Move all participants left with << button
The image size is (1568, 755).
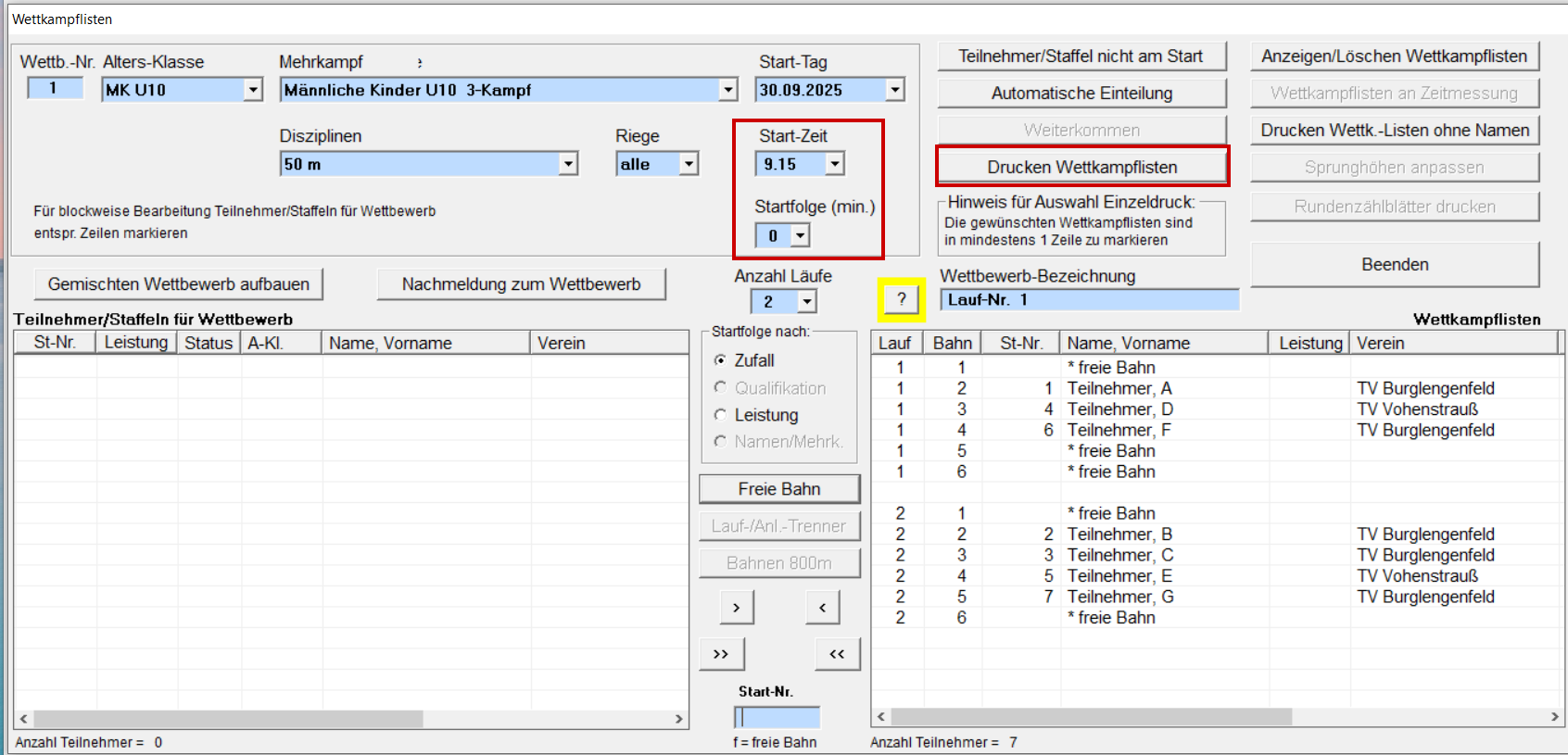point(837,654)
